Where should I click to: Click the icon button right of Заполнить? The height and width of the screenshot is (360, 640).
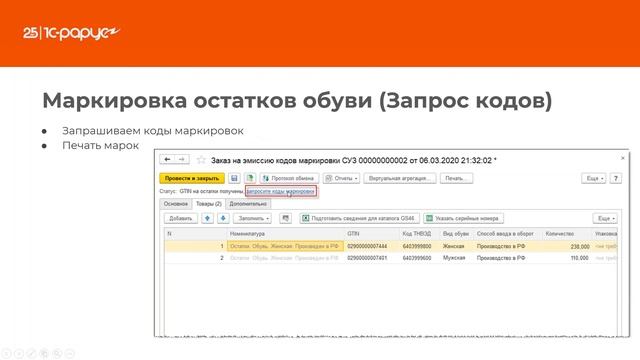click(x=286, y=218)
